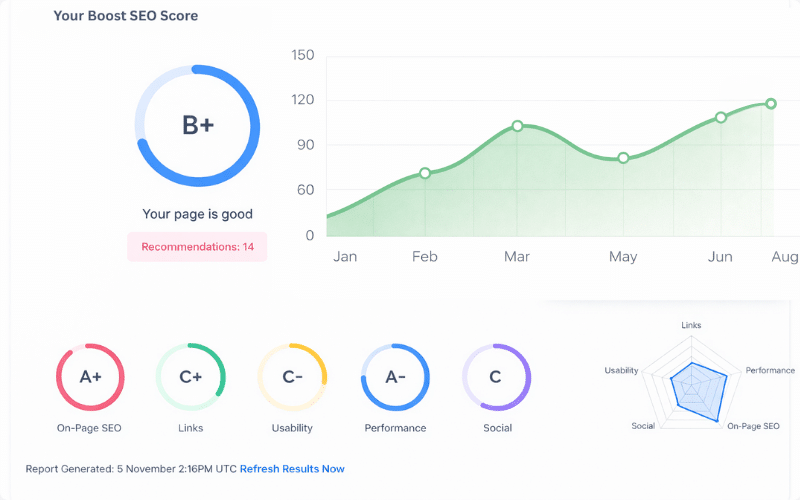Viewport: 800px width, 500px height.
Task: Click the B+ overall score ring
Action: click(x=197, y=125)
